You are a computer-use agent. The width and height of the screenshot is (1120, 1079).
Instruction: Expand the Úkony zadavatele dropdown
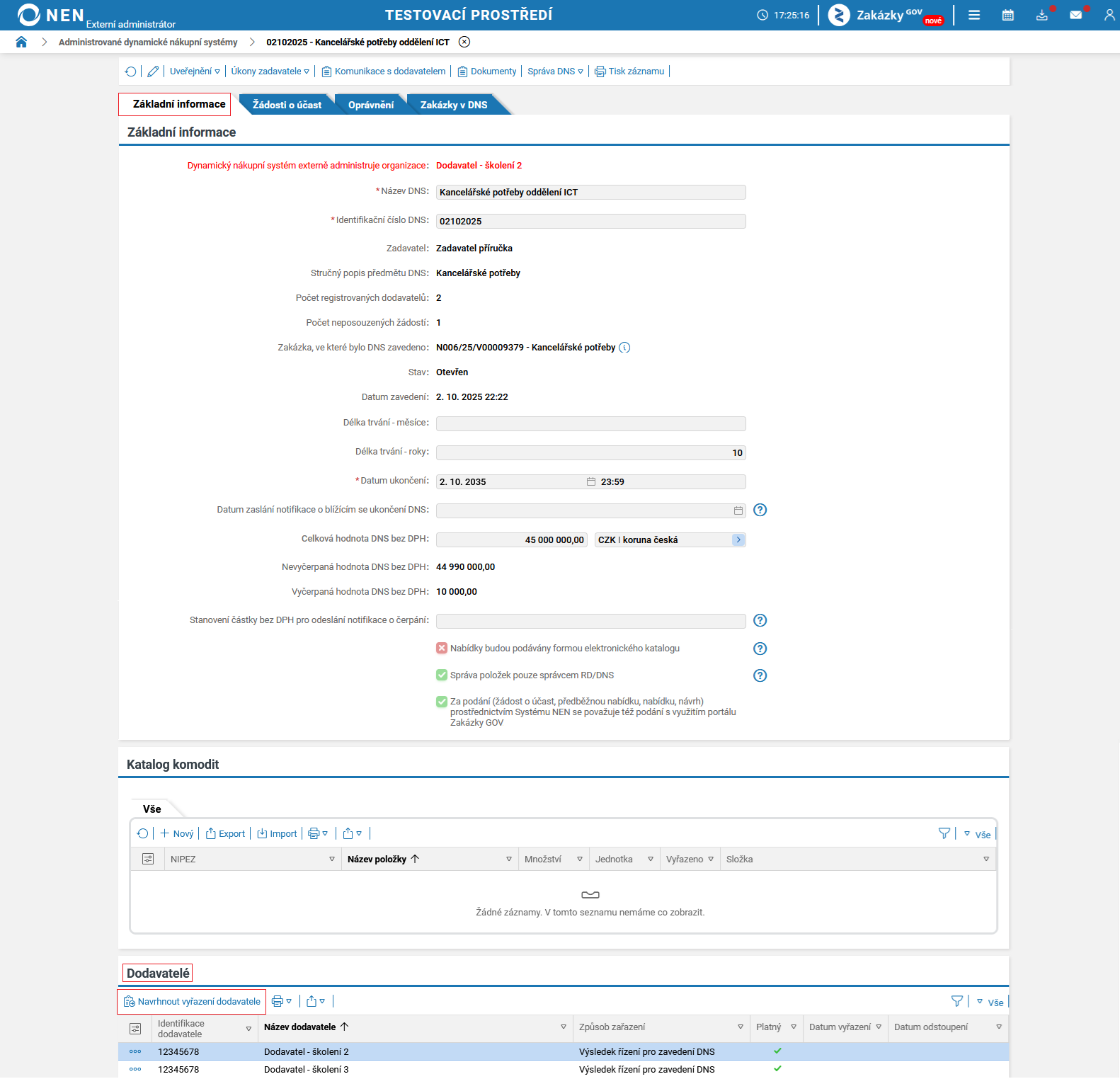pyautogui.click(x=270, y=72)
